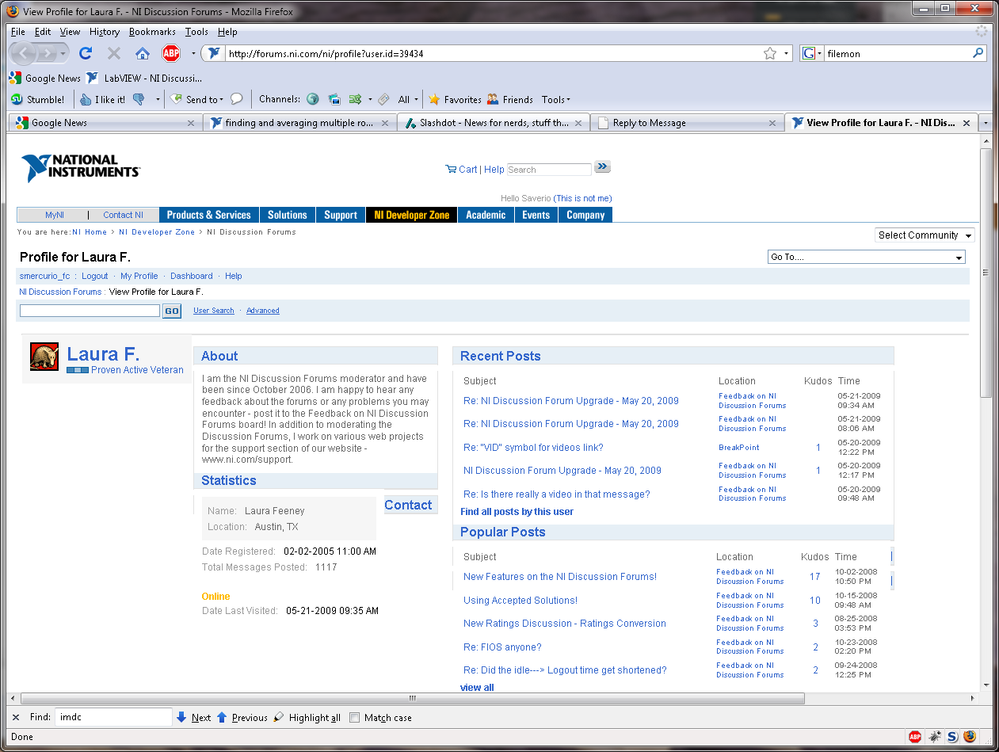Open the shopping Cart link
Viewport: 999px width, 752px height.
(461, 170)
